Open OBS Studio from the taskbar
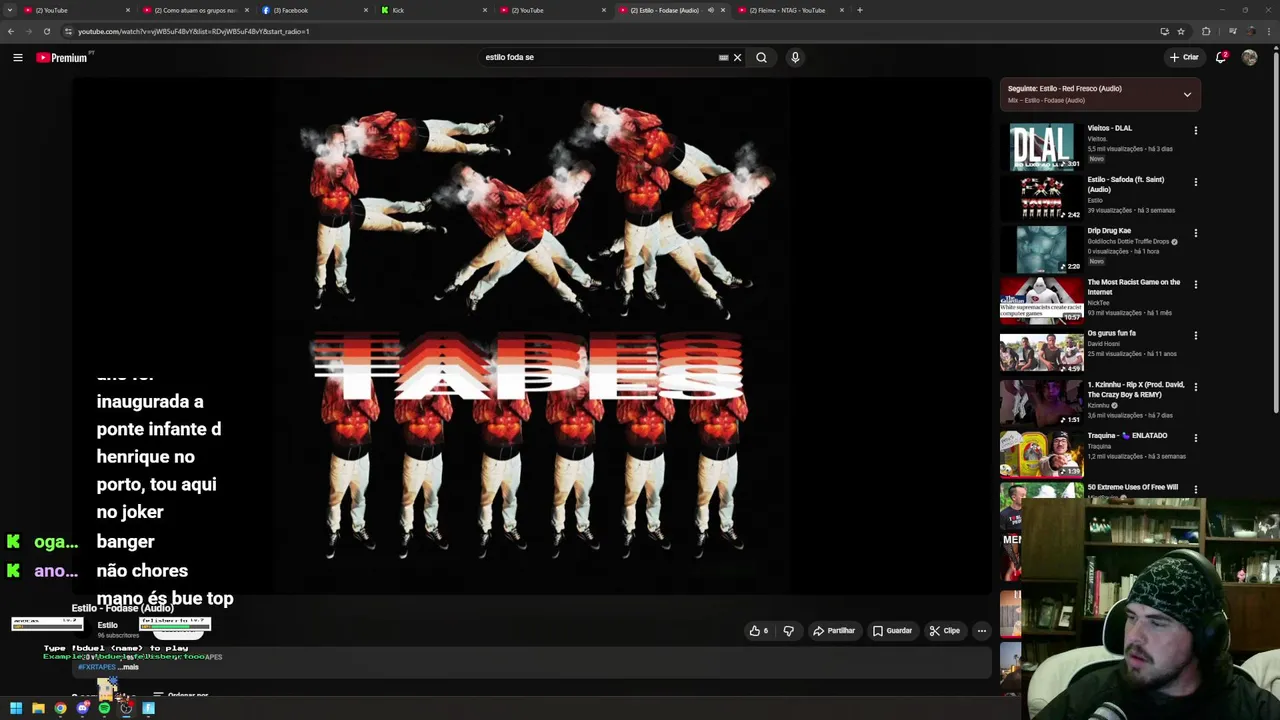1280x720 pixels. click(126, 708)
